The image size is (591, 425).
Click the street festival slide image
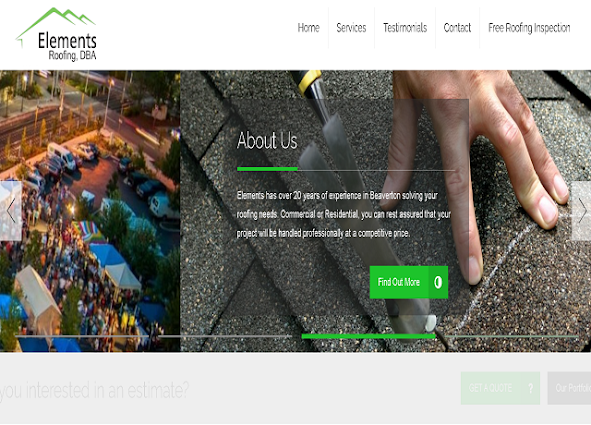[90, 211]
